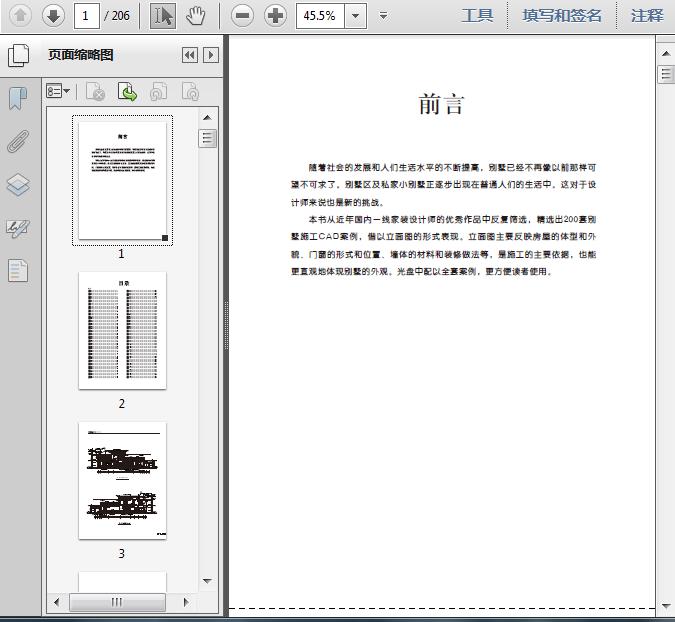The image size is (675, 622).
Task: Open the attachments paperclip panel
Action: coord(18,141)
